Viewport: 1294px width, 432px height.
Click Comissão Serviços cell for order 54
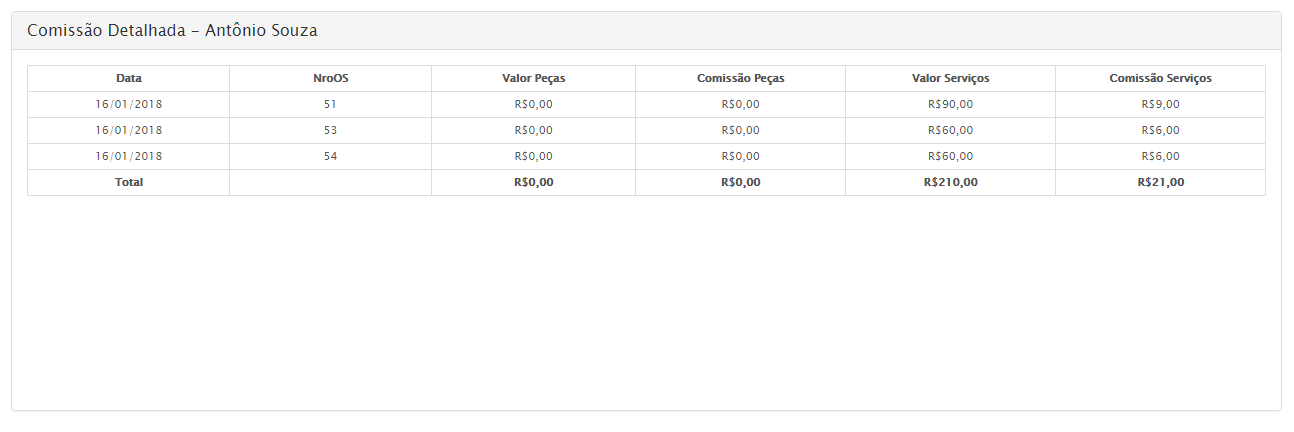point(1160,156)
